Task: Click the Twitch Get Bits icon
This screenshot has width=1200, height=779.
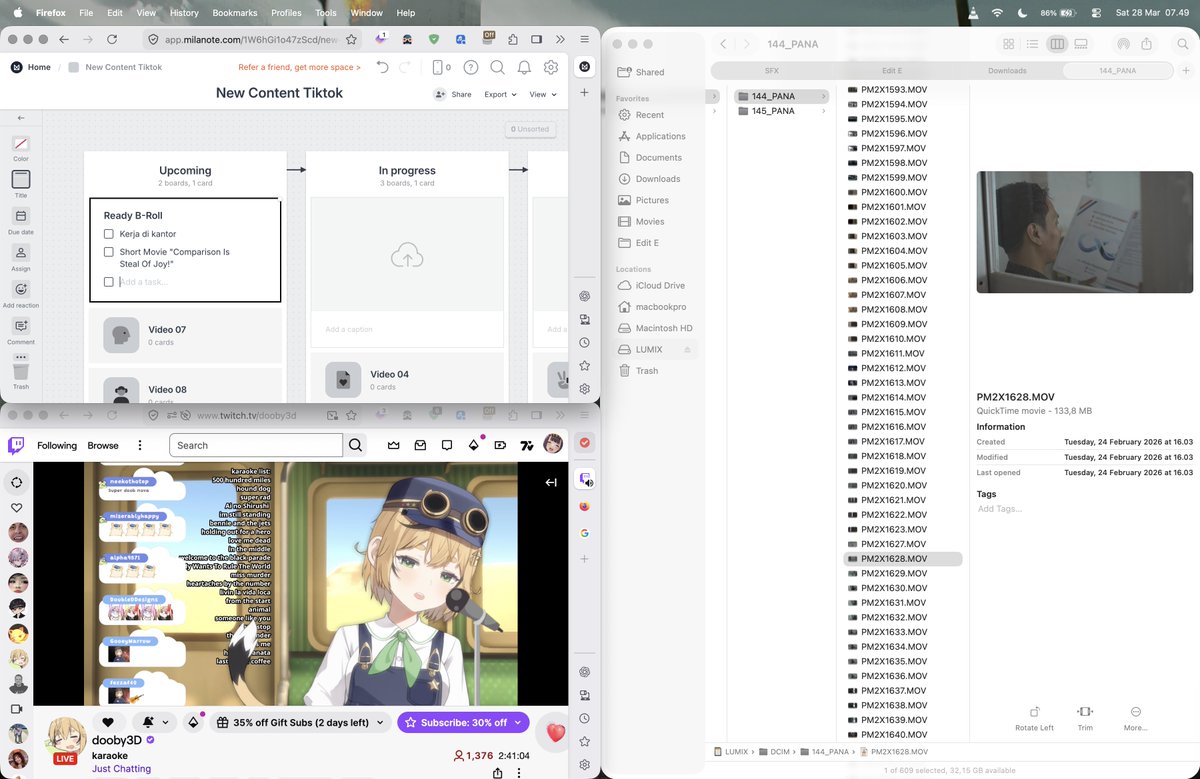Action: point(474,445)
